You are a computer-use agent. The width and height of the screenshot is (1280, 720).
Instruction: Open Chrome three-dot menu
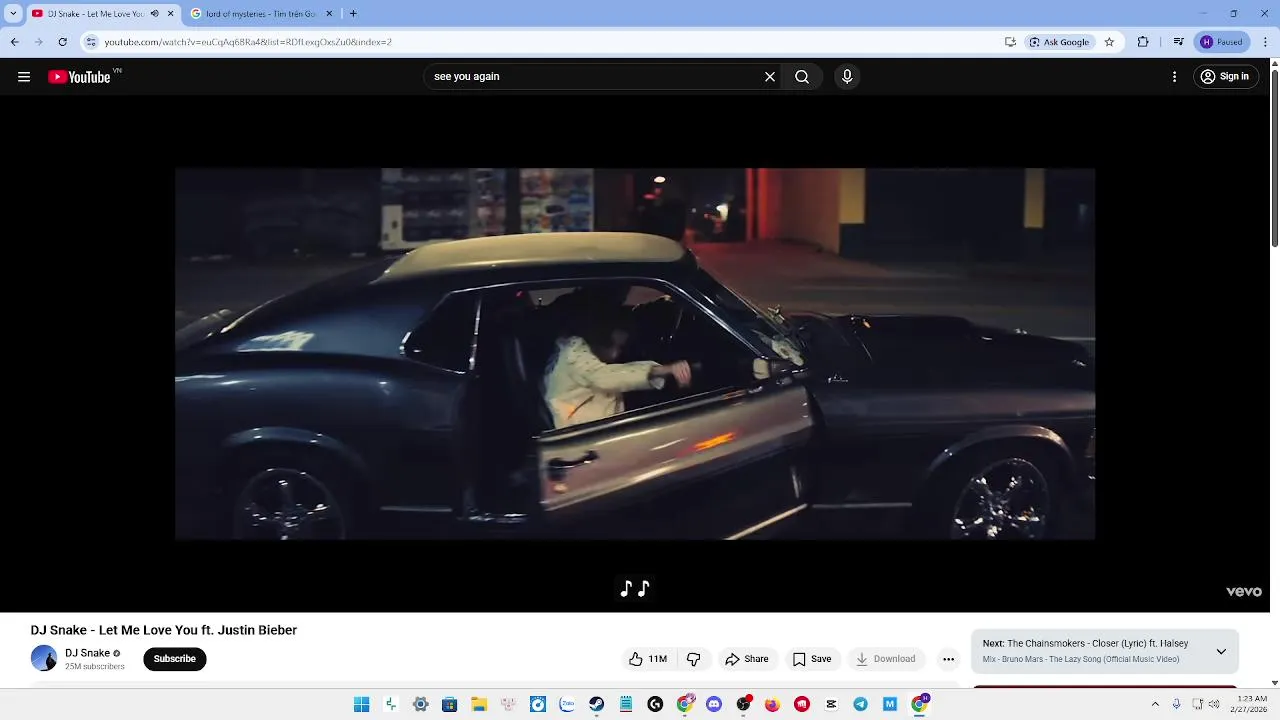[1265, 42]
